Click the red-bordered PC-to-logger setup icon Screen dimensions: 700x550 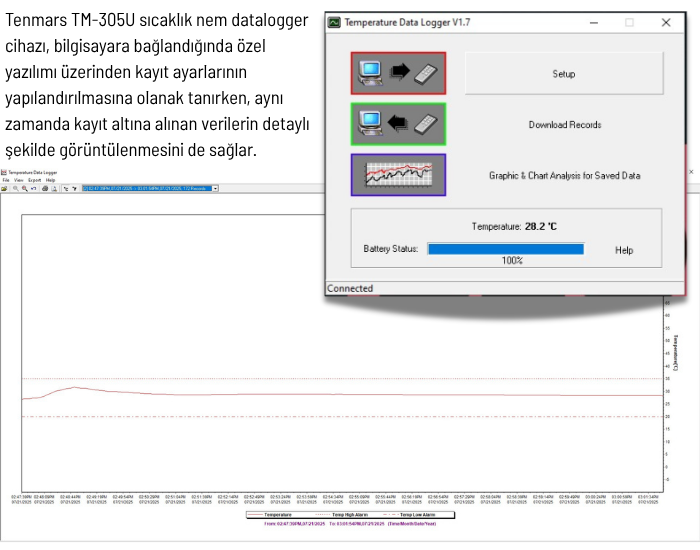[398, 73]
